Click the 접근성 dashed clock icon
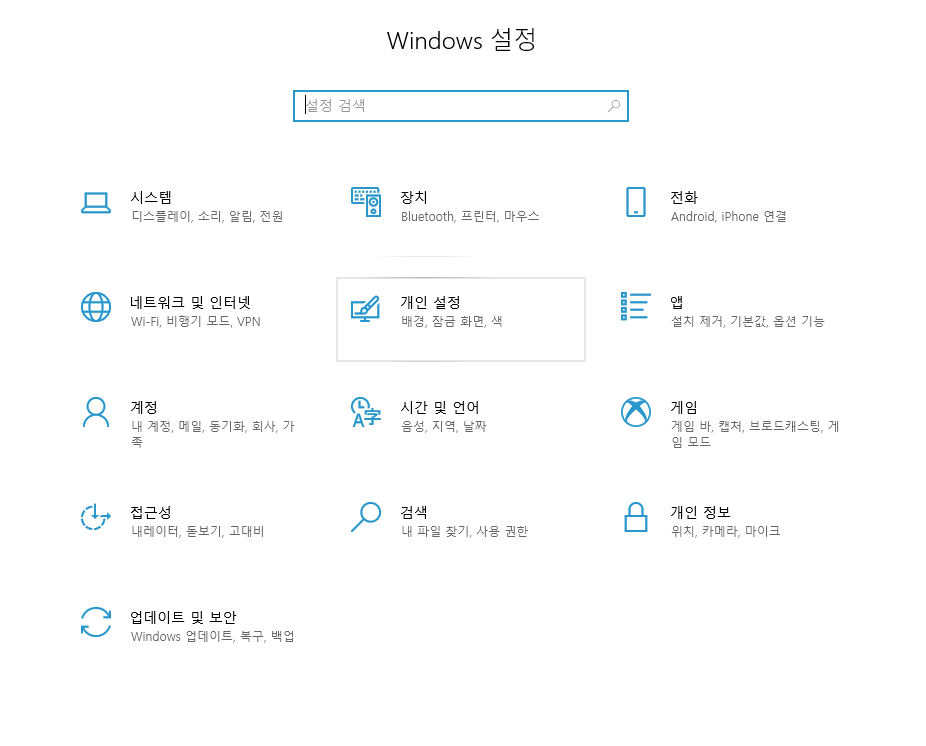 pyautogui.click(x=96, y=517)
